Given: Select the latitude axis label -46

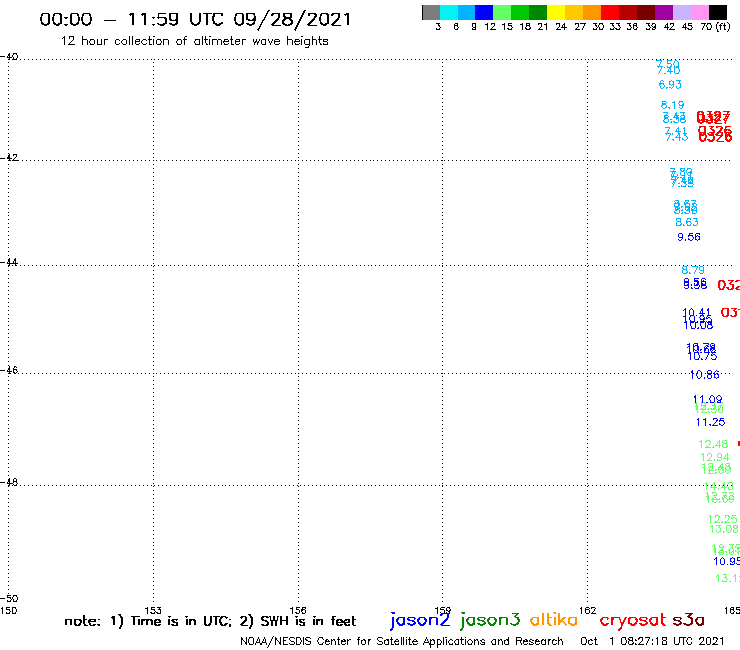Looking at the screenshot, I should click(x=9, y=370).
